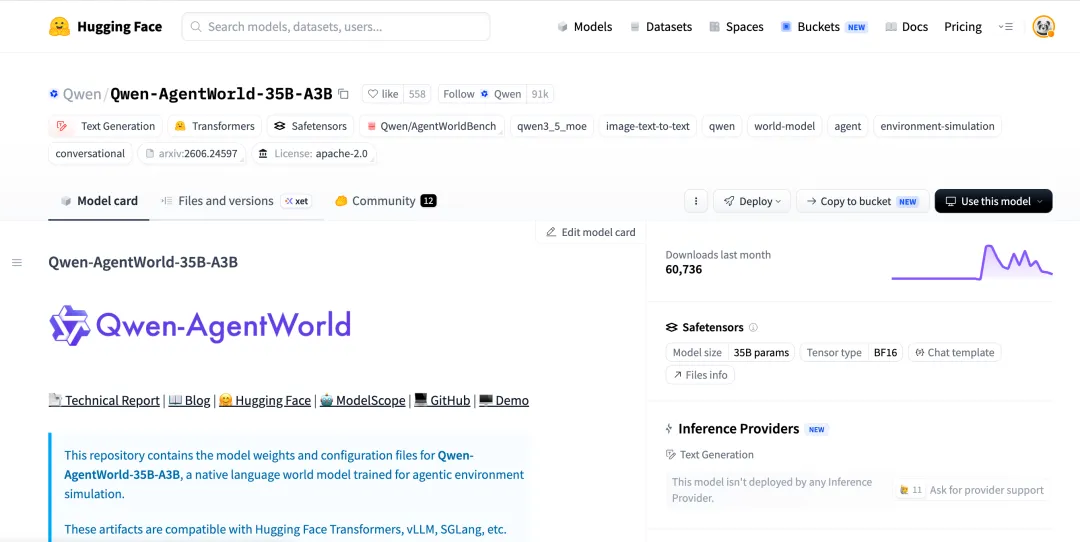1080x542 pixels.
Task: Select the Safetensors tag
Action: tap(311, 126)
